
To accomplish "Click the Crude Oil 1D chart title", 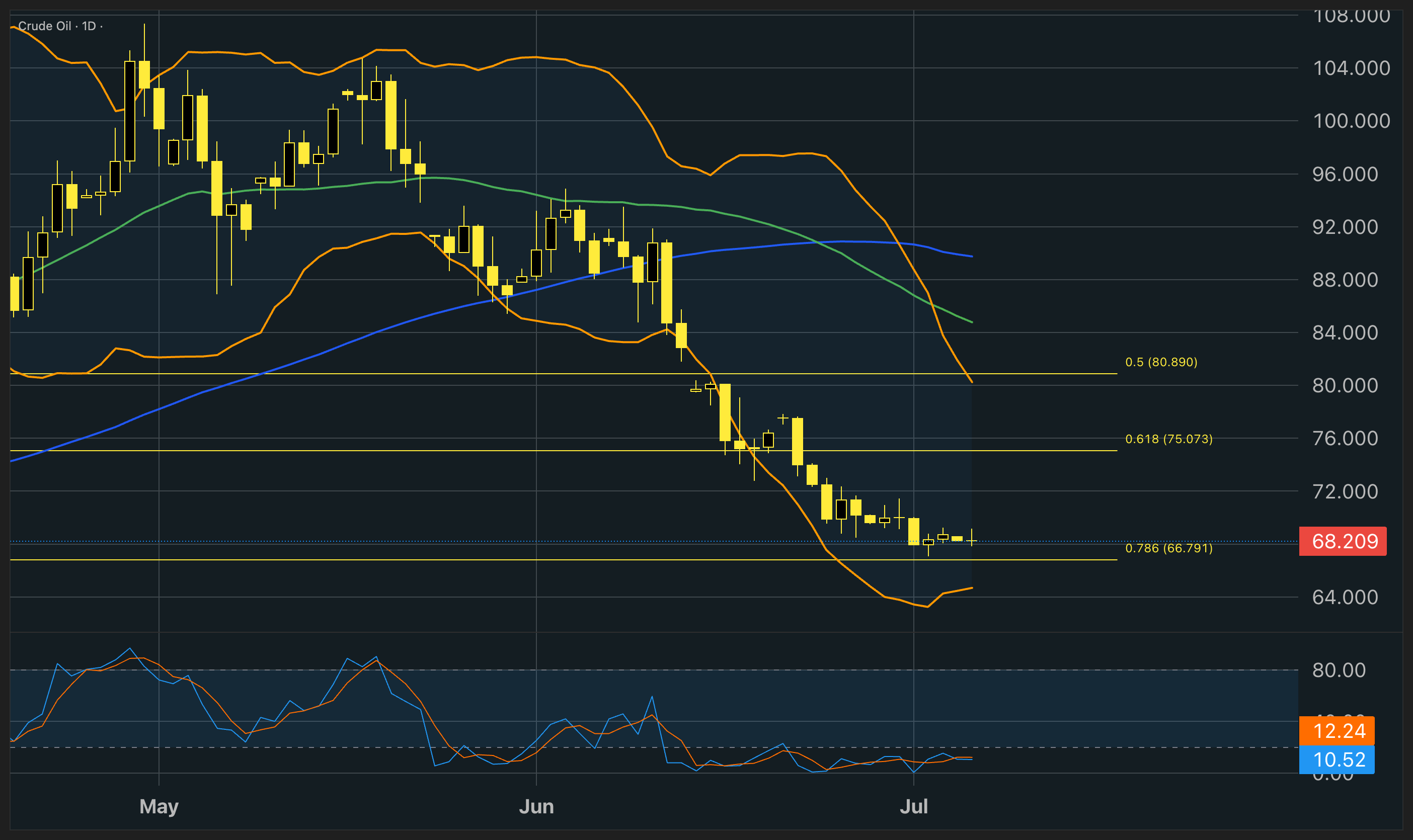I will tap(60, 26).
